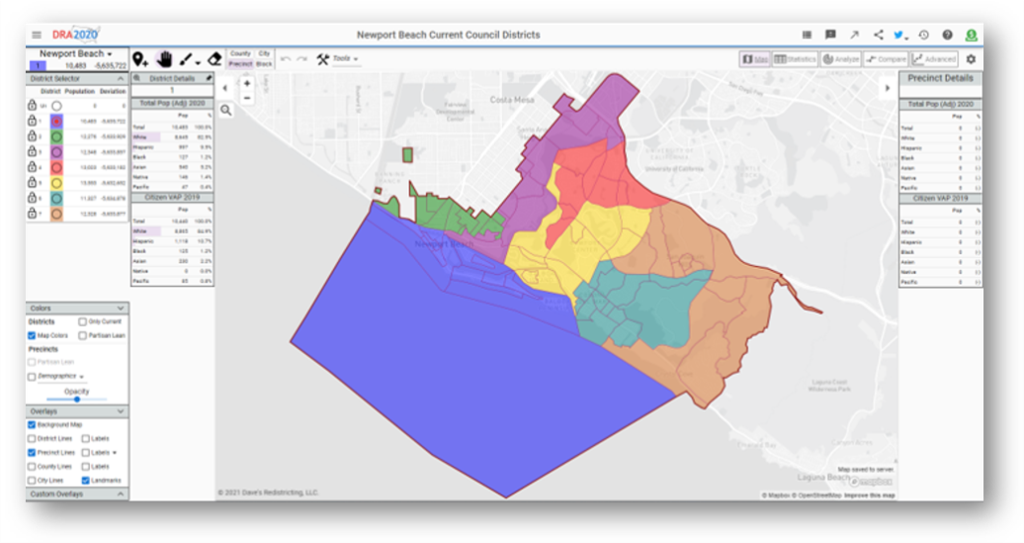Open the version history clock icon
The width and height of the screenshot is (1024, 543).
[924, 35]
